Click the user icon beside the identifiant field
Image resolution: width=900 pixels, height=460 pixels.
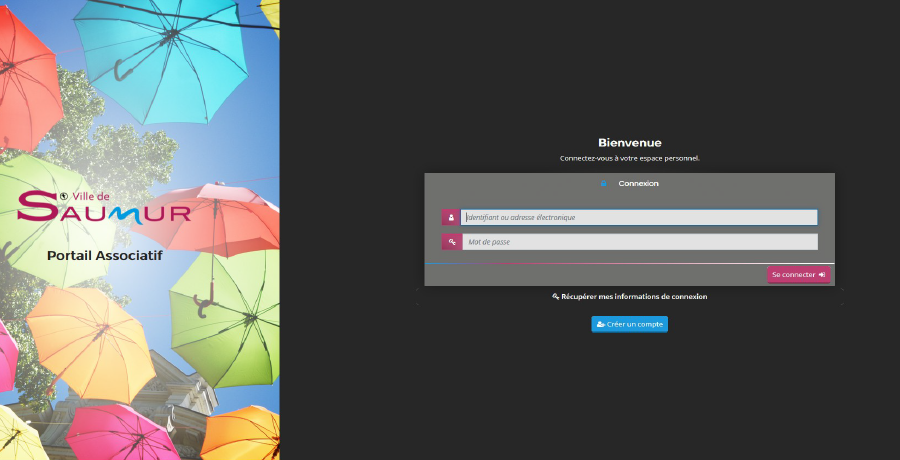coord(451,218)
